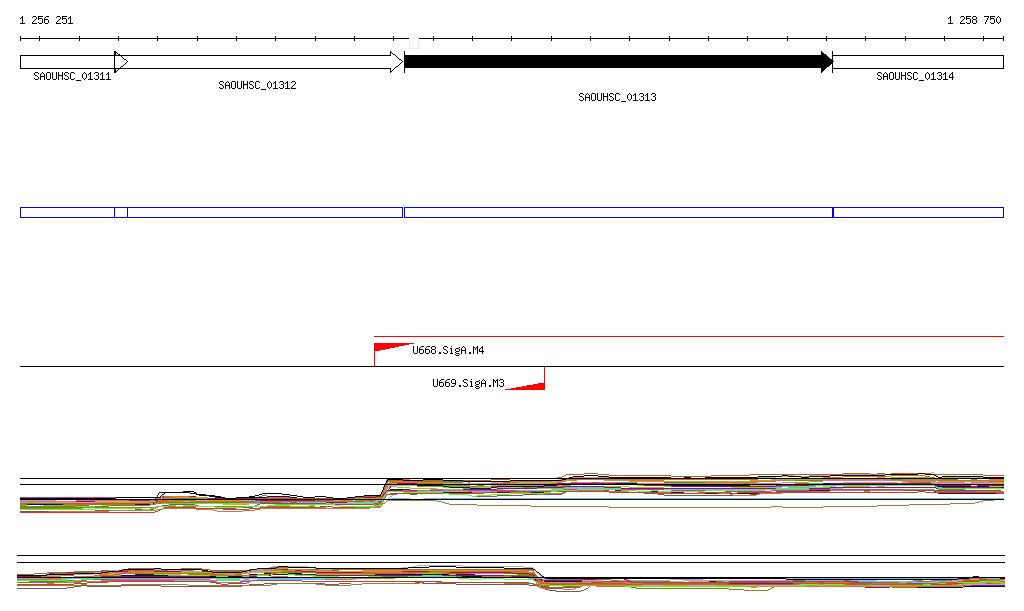Screen dimensions: 1024x611
Task: Click the start coordinate 1 256 251
Action: [x=46, y=20]
